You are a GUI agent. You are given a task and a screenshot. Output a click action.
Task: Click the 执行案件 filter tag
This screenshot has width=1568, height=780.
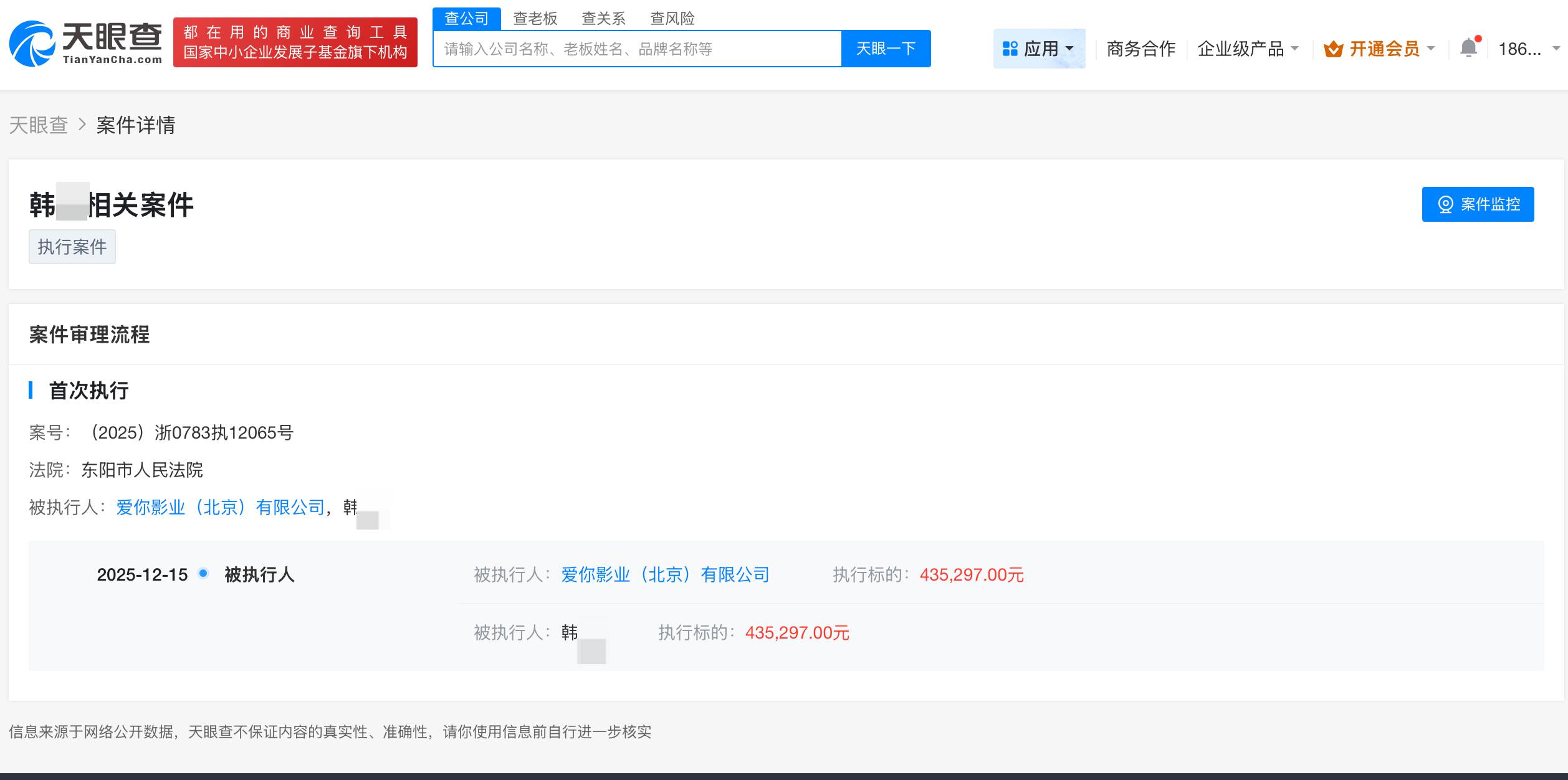(x=72, y=247)
